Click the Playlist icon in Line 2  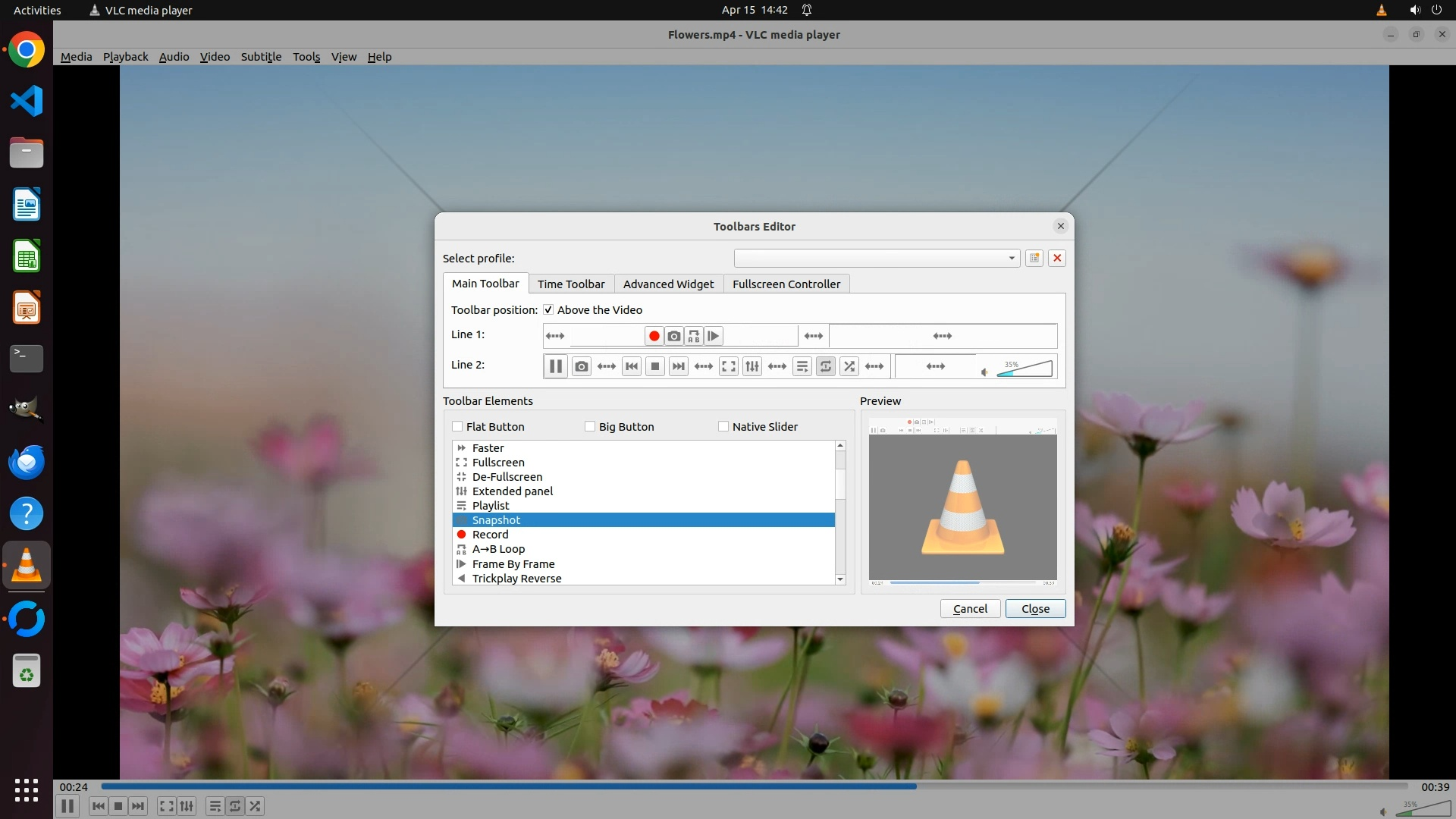click(x=802, y=367)
